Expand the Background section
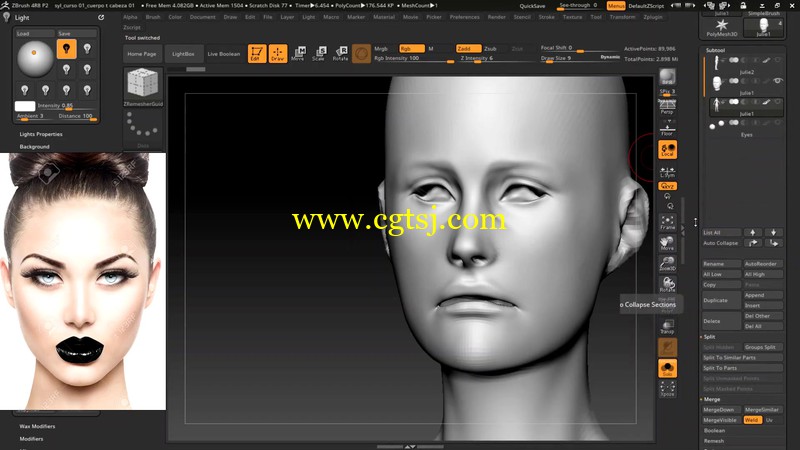Image resolution: width=800 pixels, height=450 pixels. pos(35,146)
